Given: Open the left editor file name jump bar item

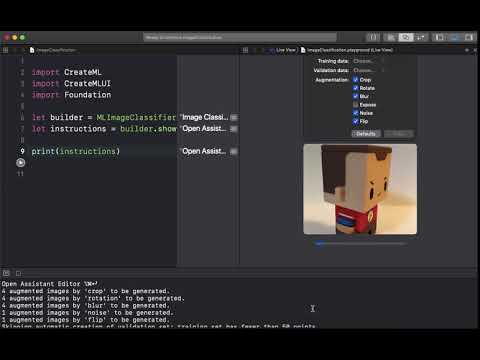Looking at the screenshot, I should 56,50.
